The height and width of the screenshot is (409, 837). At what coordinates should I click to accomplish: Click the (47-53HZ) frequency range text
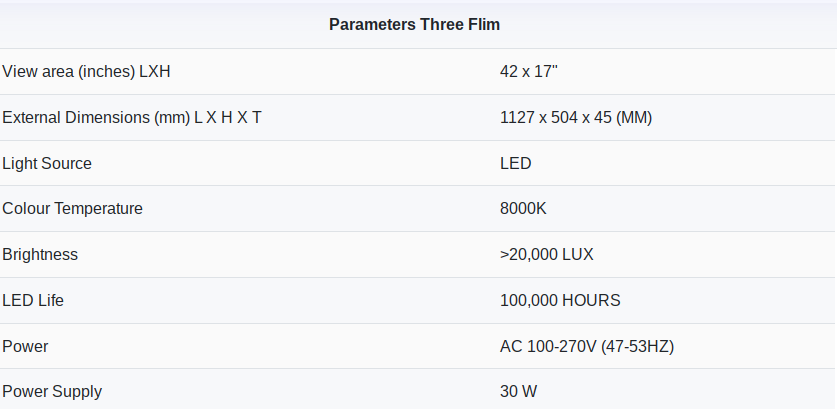tap(638, 346)
